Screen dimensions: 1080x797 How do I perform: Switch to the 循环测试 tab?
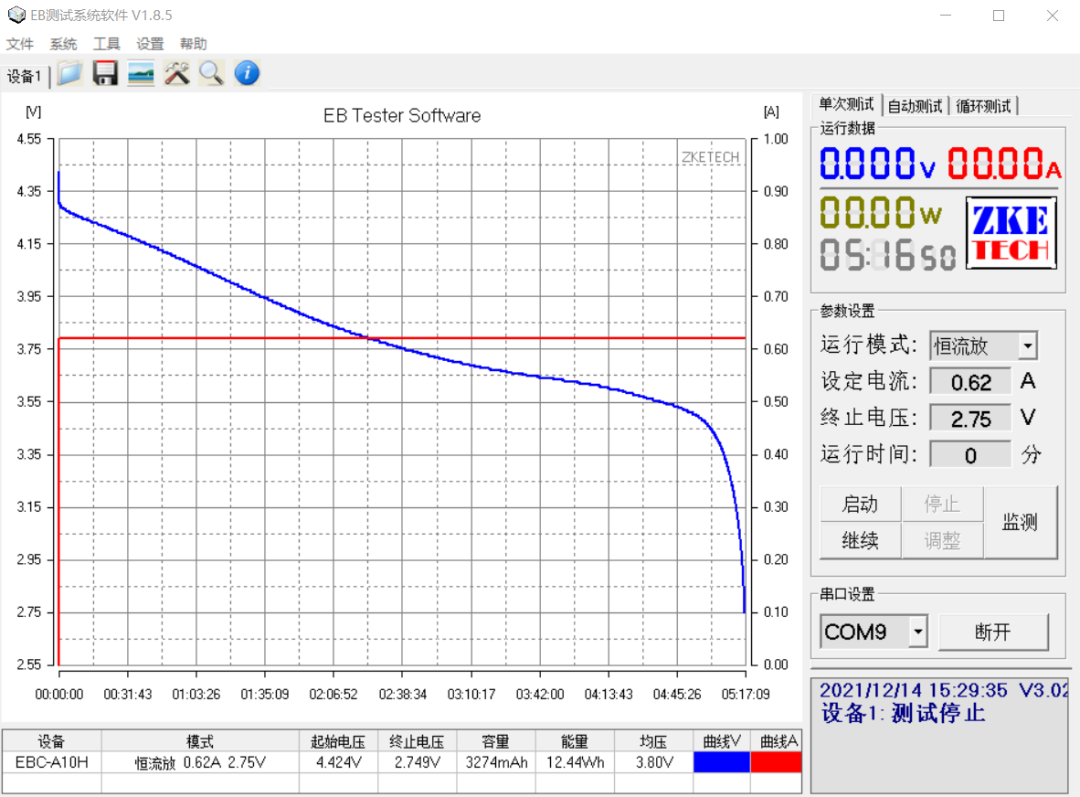tap(984, 106)
